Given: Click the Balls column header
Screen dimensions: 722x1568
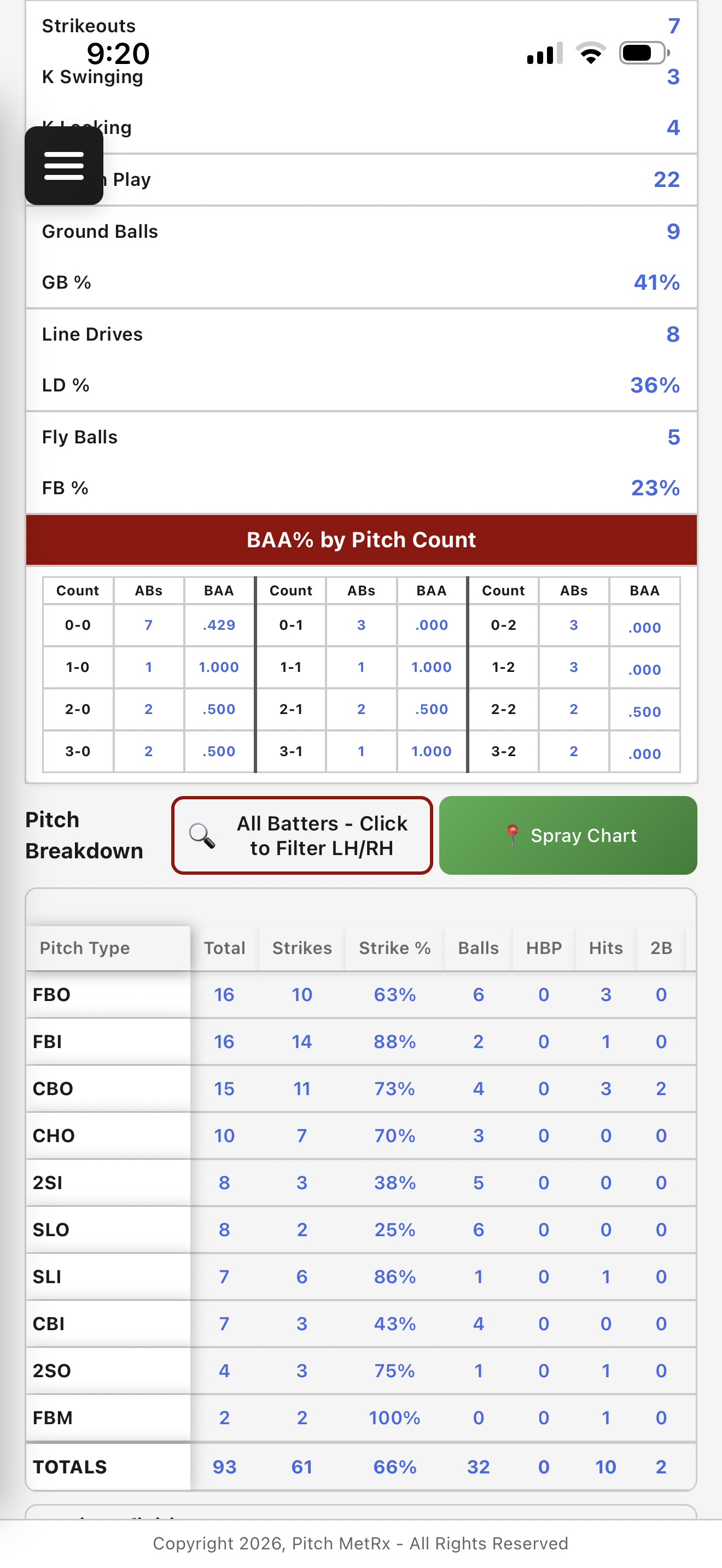Looking at the screenshot, I should pos(479,947).
